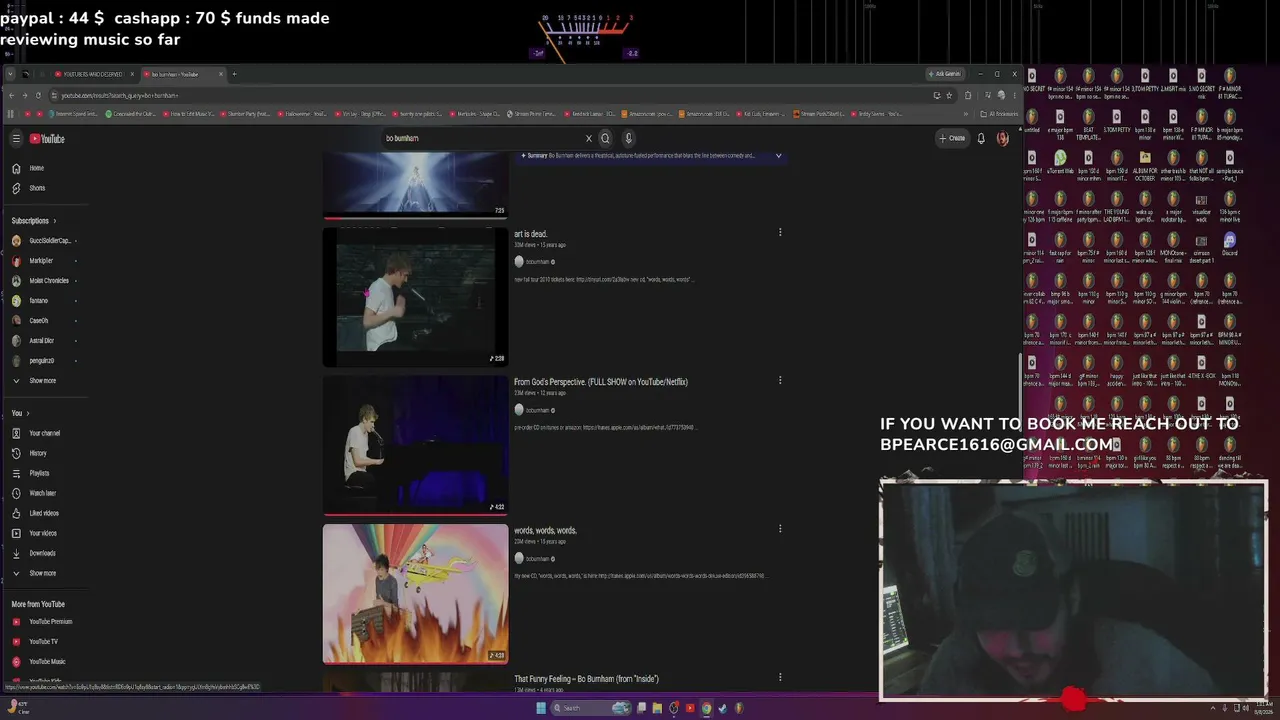Play the 'art is dead.' video thumbnail
This screenshot has width=1280, height=720.
click(415, 297)
